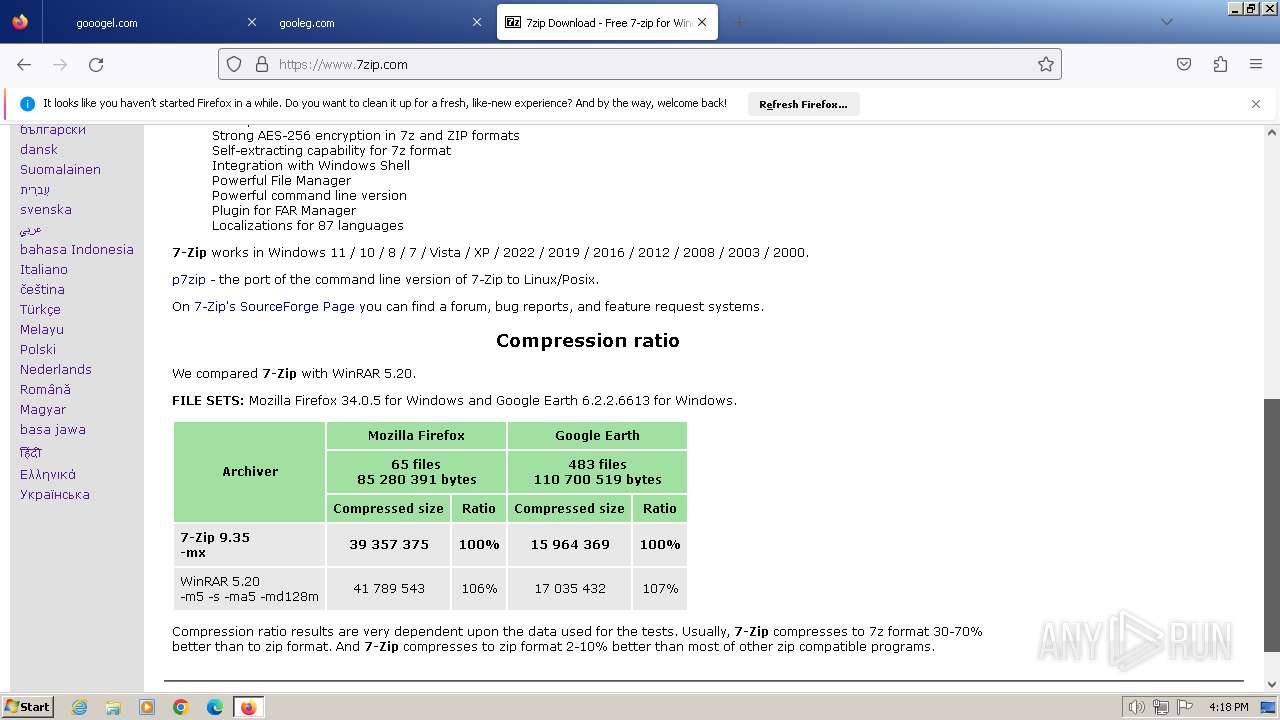Open the Extensions toolbar icon
The image size is (1280, 720).
1220,64
